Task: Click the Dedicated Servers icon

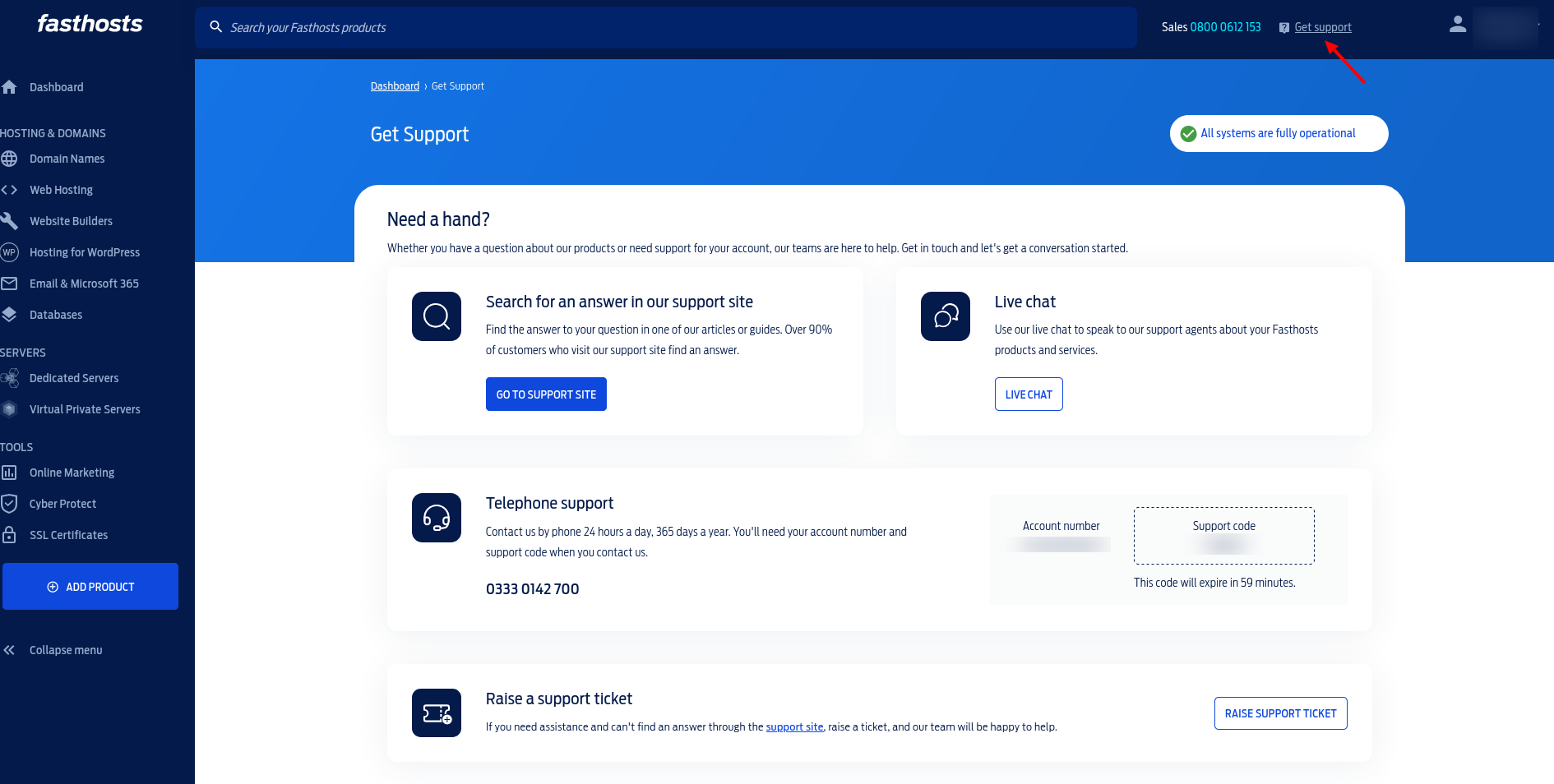Action: 9,378
